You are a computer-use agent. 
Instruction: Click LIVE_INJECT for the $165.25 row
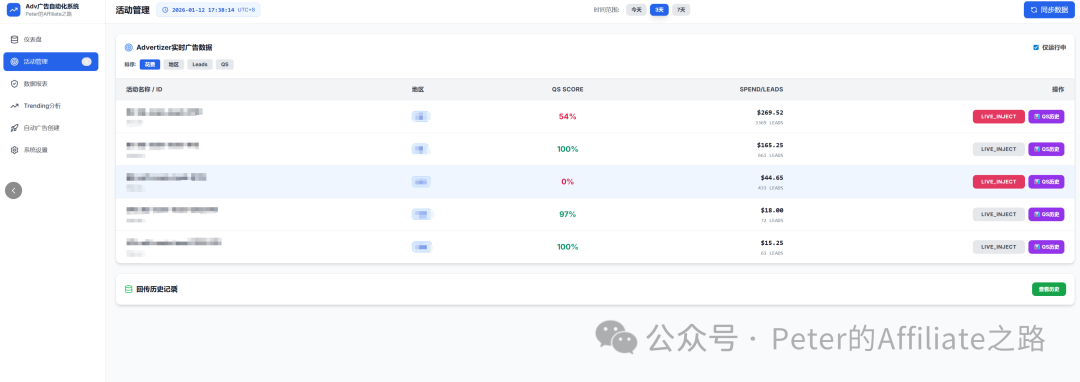click(x=999, y=149)
